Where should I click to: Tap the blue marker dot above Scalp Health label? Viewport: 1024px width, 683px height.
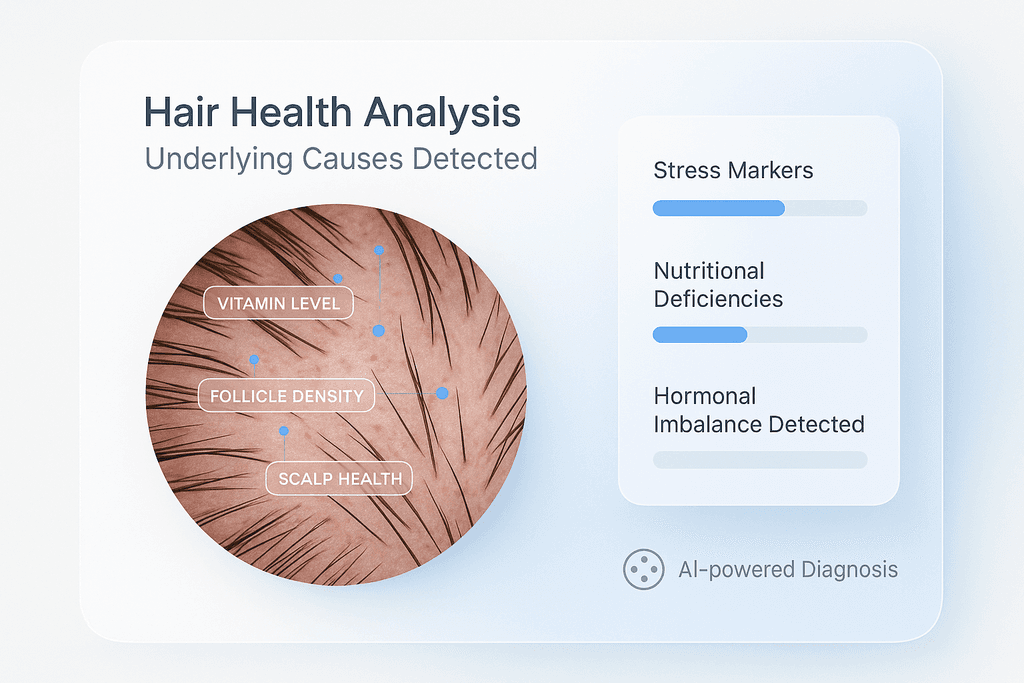coord(284,431)
